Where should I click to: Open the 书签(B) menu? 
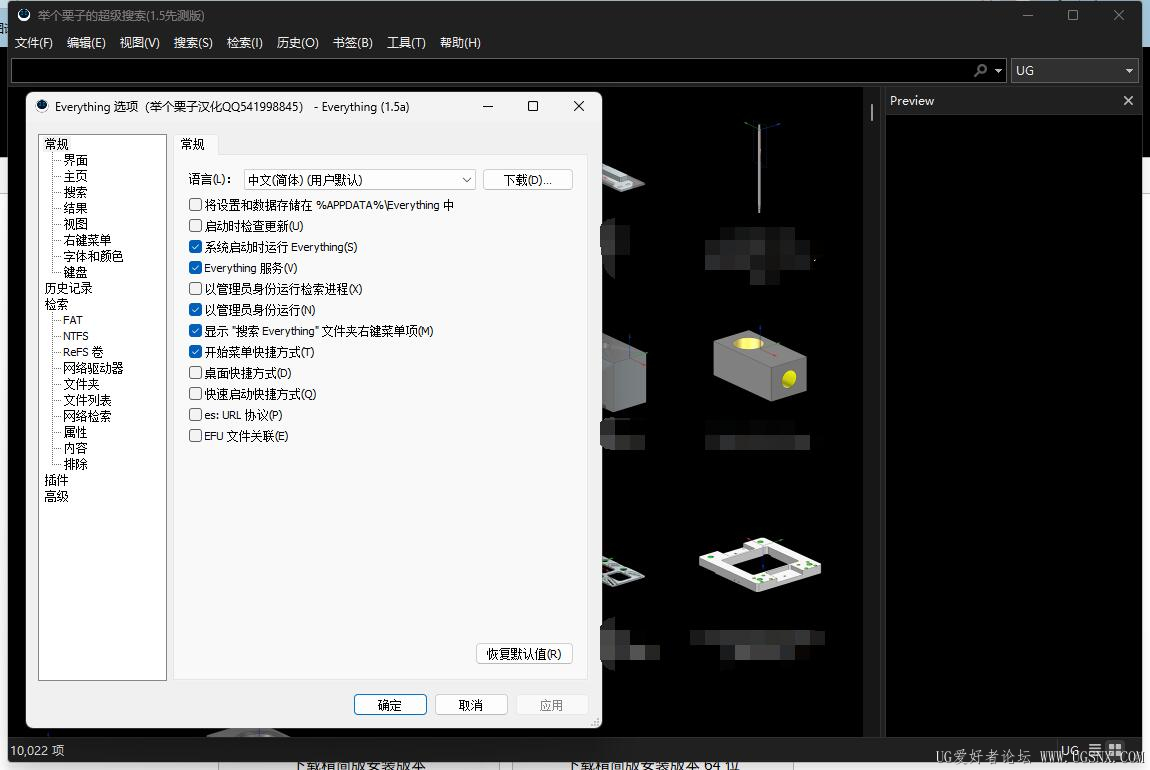(x=353, y=43)
